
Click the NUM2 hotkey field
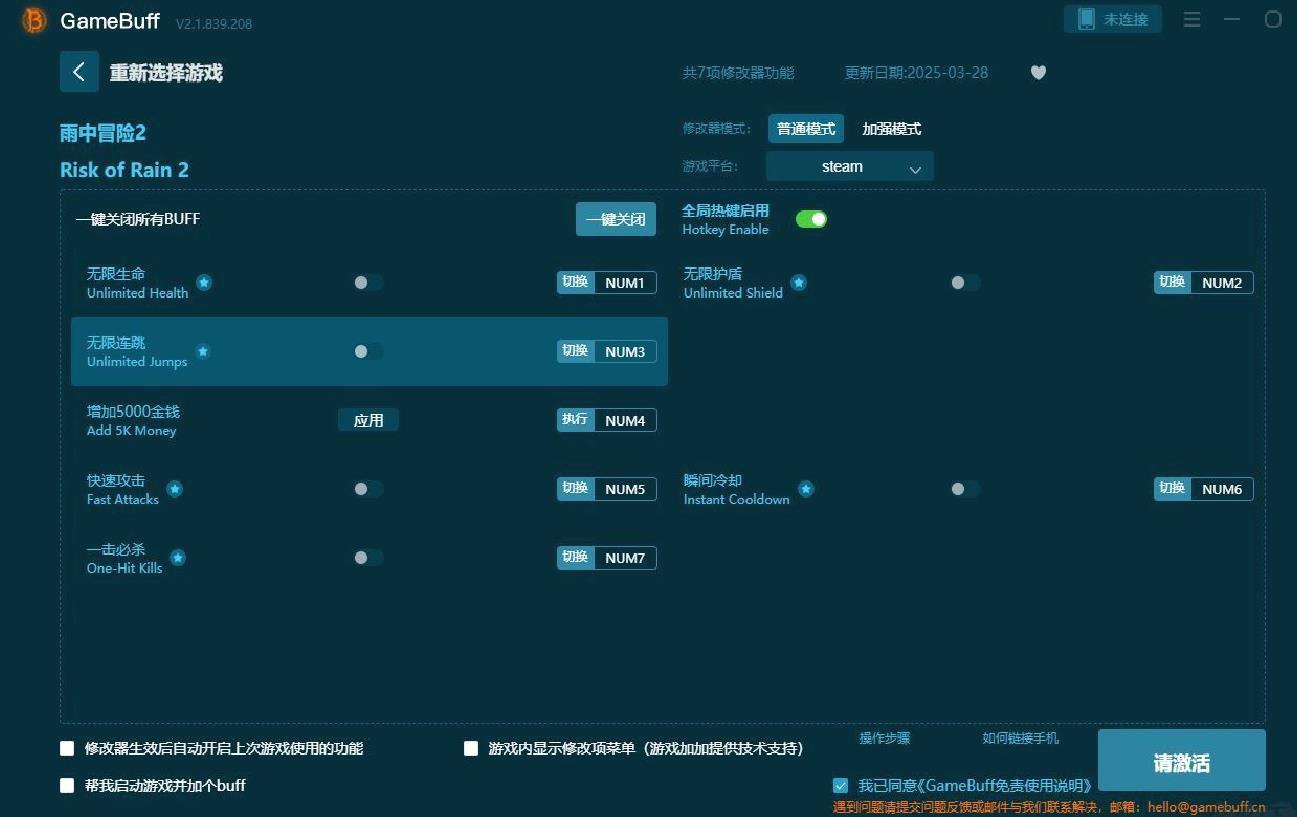click(1222, 283)
